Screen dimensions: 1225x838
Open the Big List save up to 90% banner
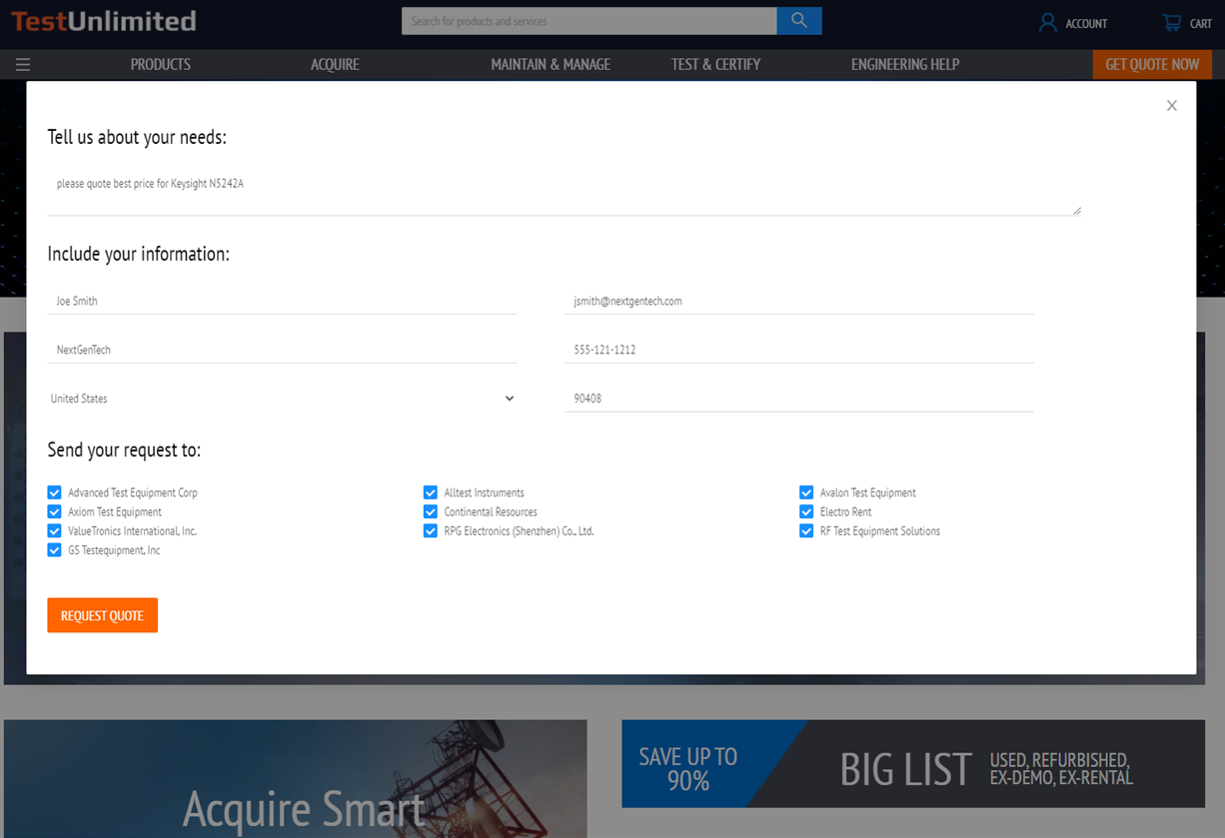tap(913, 764)
